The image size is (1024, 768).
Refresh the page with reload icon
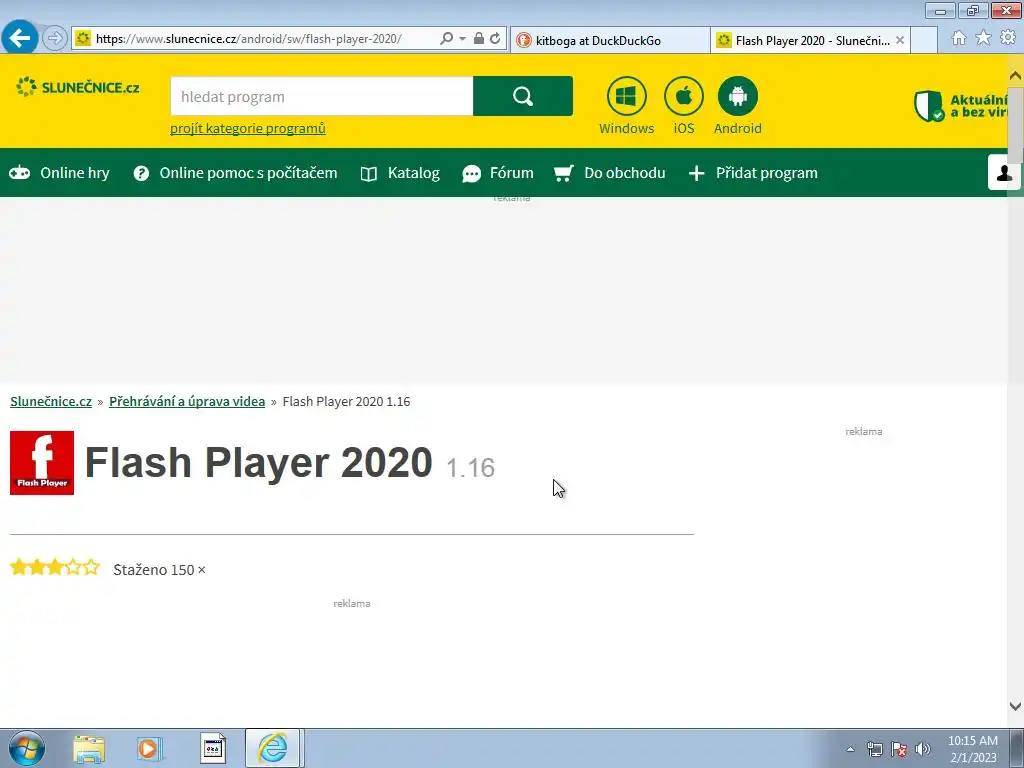coord(496,39)
